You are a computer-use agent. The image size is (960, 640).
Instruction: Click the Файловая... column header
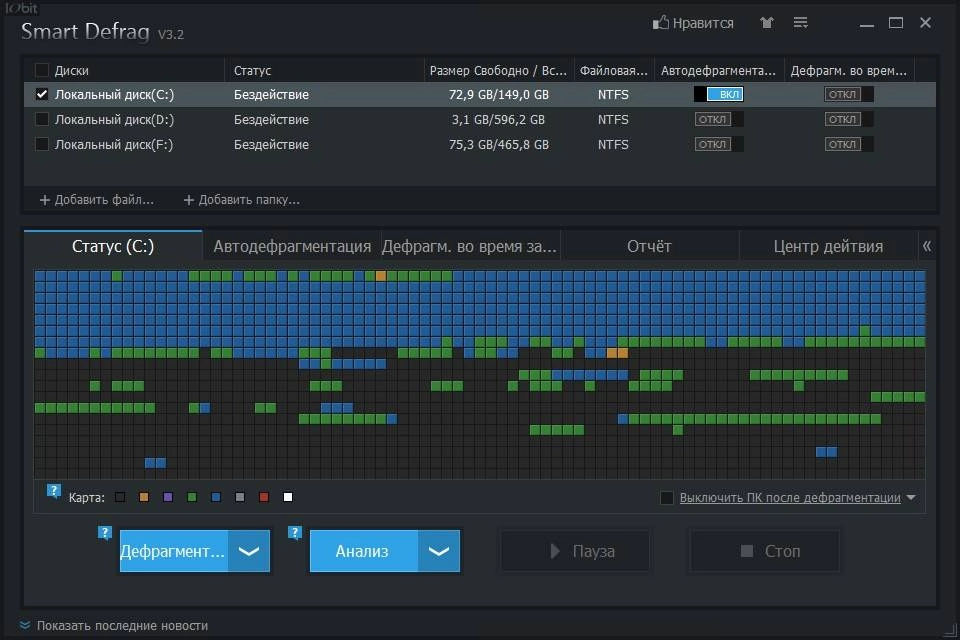click(614, 70)
